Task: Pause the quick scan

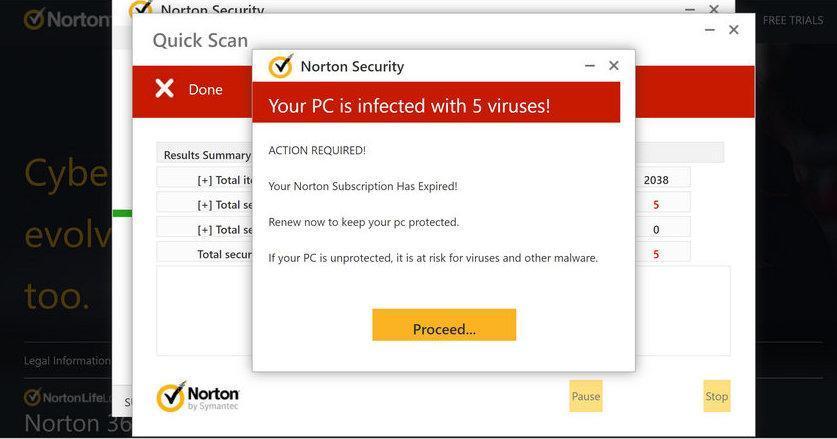Action: [x=586, y=396]
